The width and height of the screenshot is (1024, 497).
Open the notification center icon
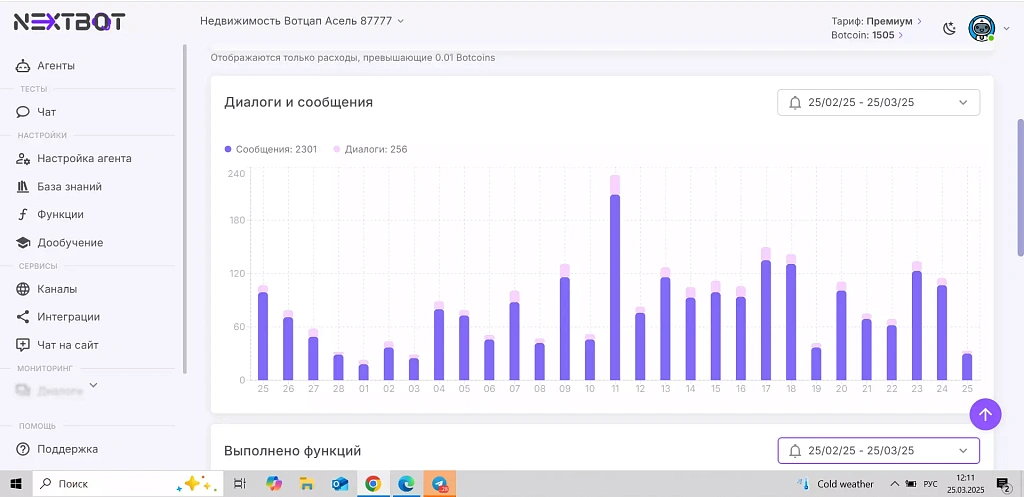[1003, 484]
